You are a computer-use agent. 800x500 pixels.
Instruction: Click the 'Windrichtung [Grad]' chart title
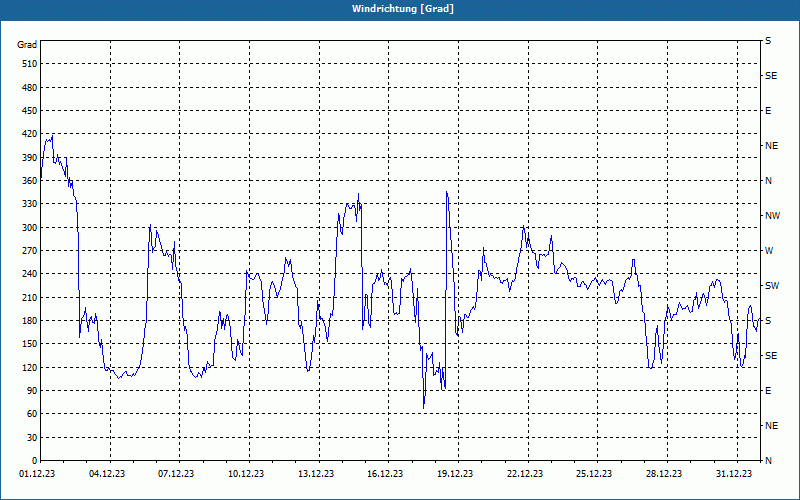403,9
